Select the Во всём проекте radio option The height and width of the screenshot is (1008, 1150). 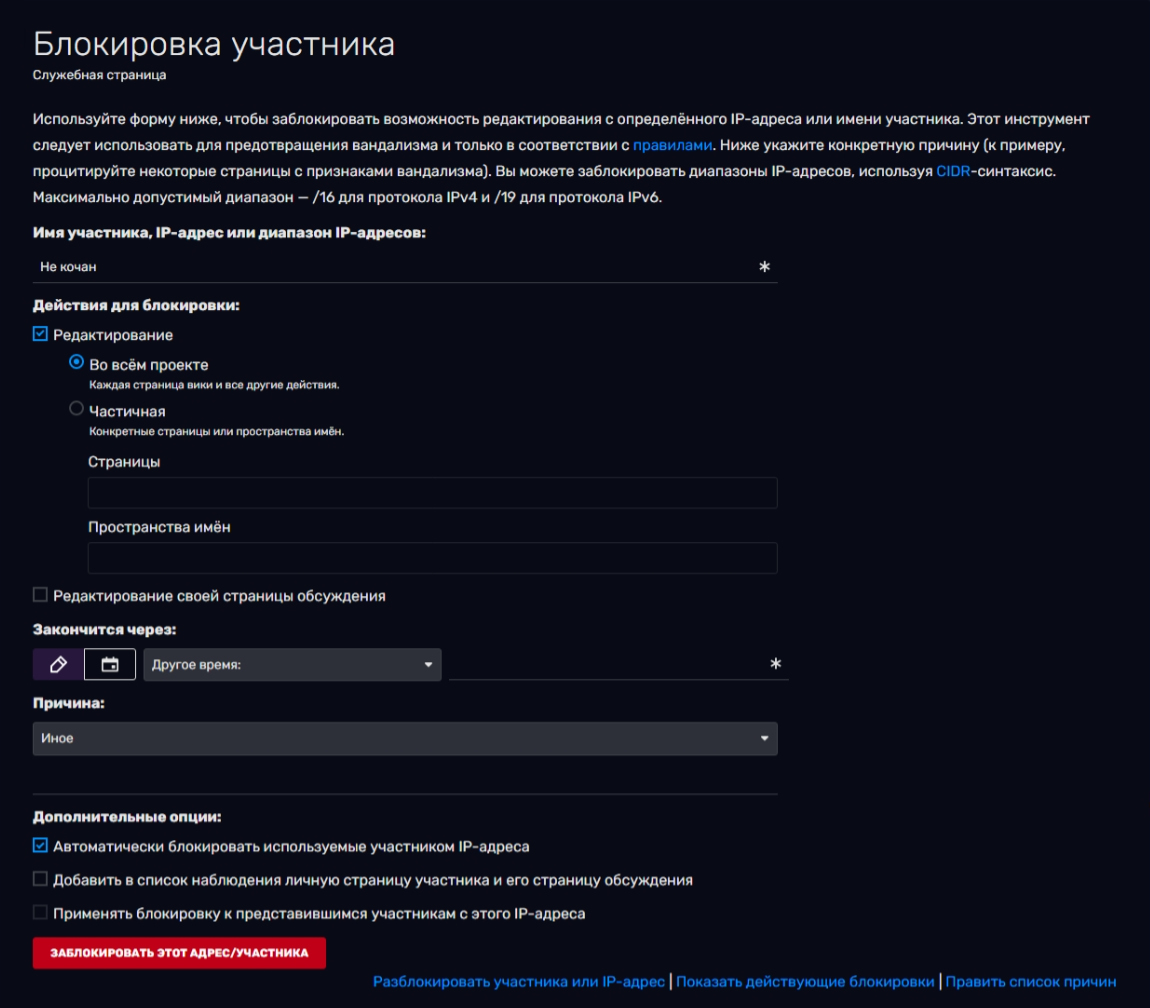tap(76, 362)
